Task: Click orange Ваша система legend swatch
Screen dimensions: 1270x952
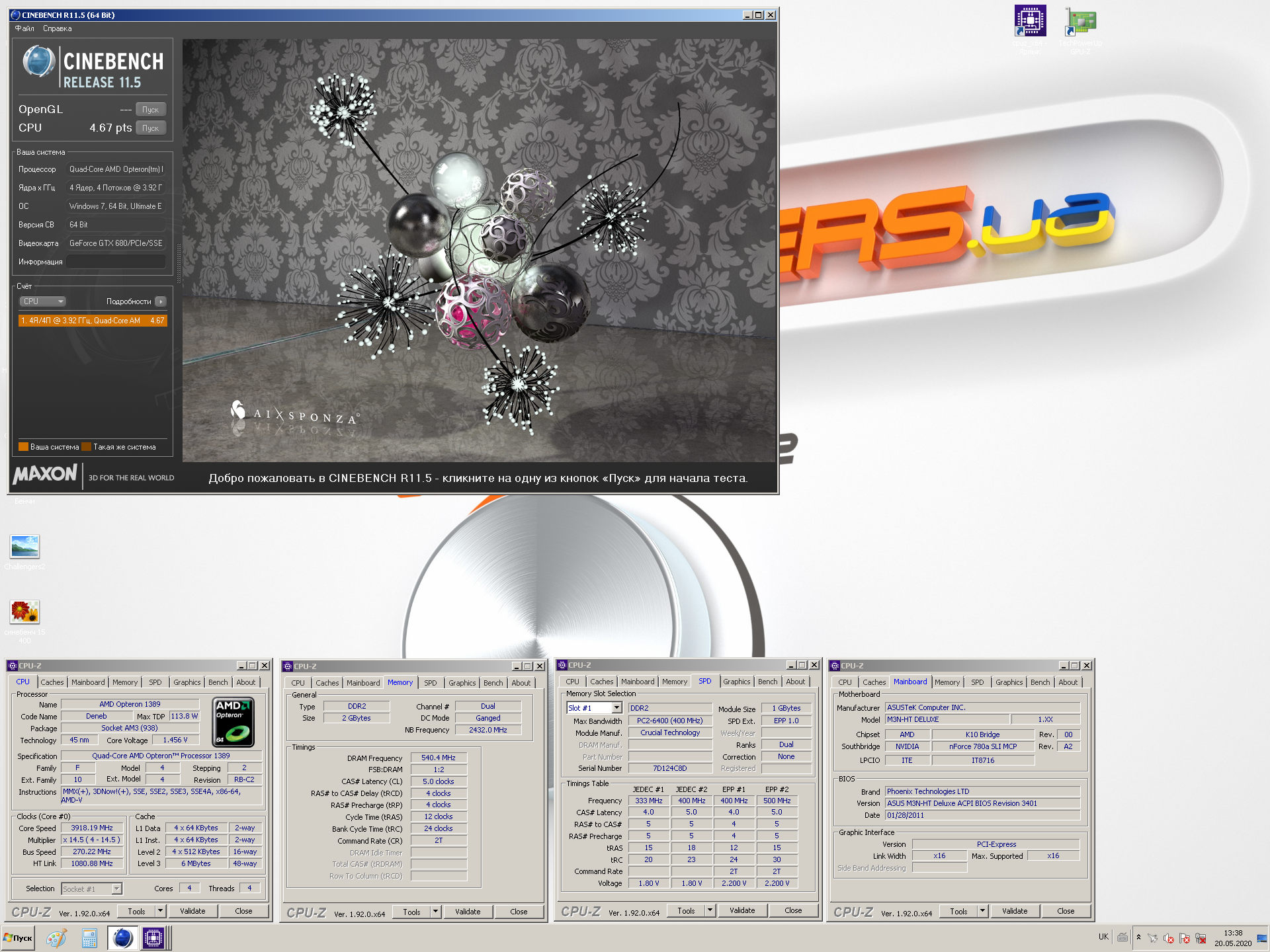Action: point(23,447)
